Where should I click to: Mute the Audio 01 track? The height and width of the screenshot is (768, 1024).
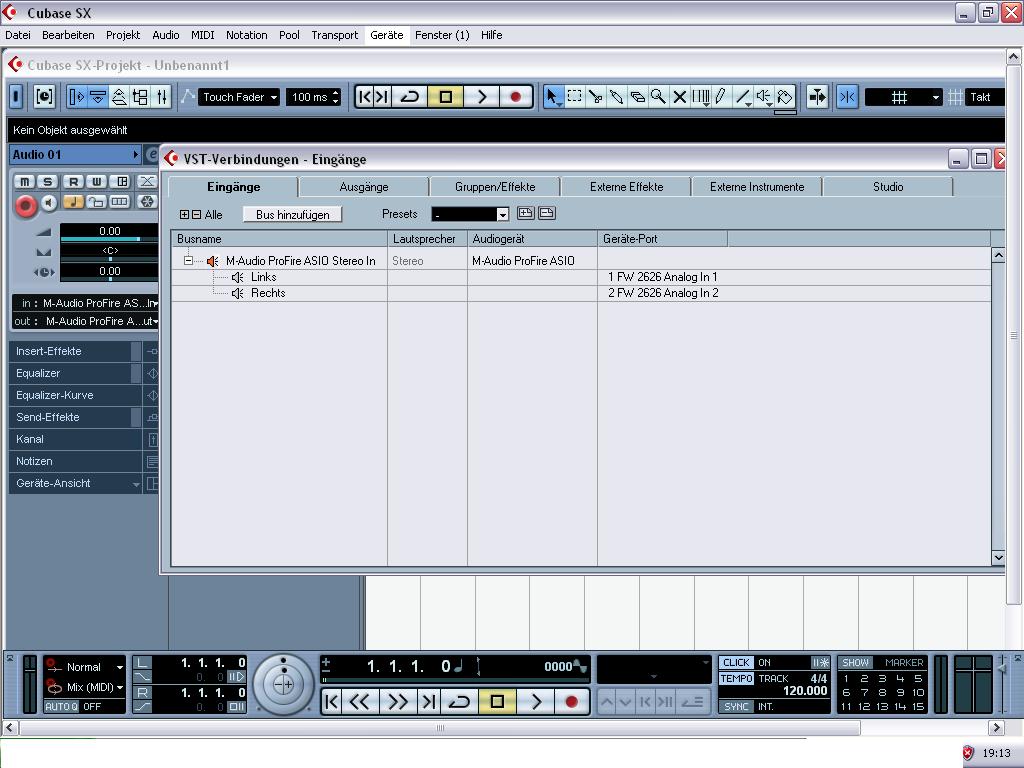(x=25, y=182)
